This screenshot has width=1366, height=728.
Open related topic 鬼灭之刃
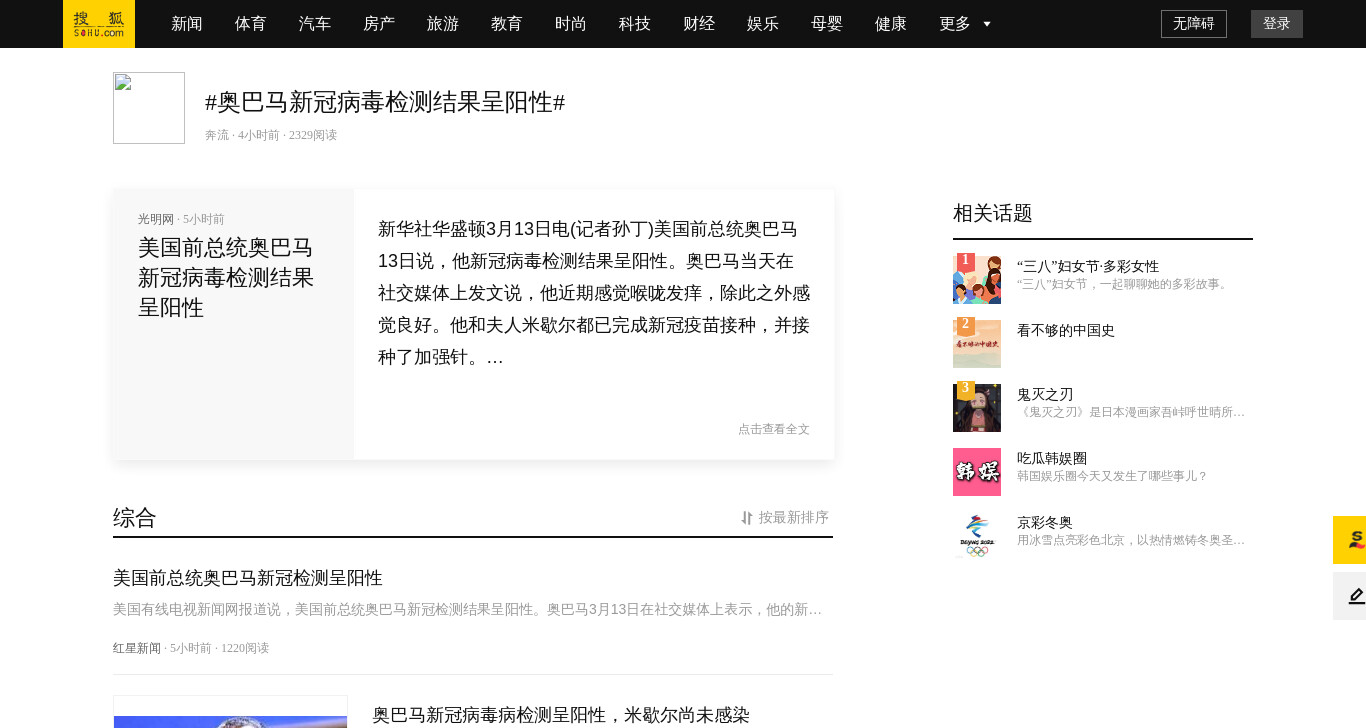[1045, 394]
